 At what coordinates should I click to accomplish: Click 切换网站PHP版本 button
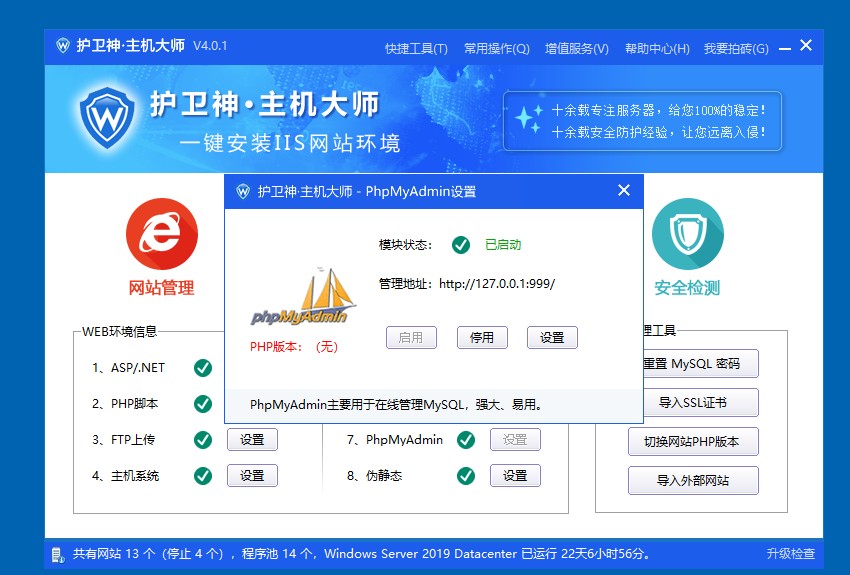coord(693,442)
